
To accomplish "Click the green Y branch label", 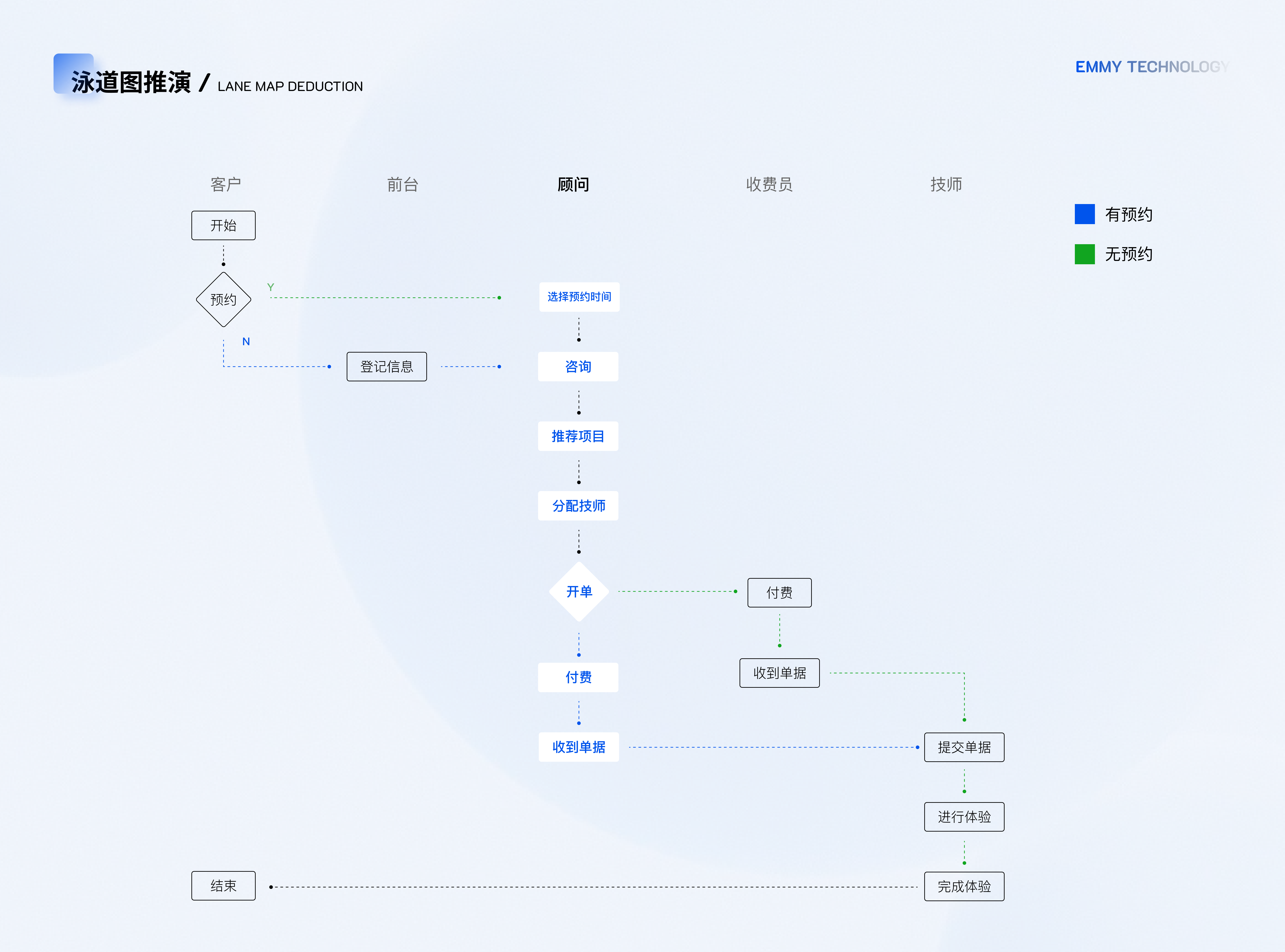I will tap(270, 287).
